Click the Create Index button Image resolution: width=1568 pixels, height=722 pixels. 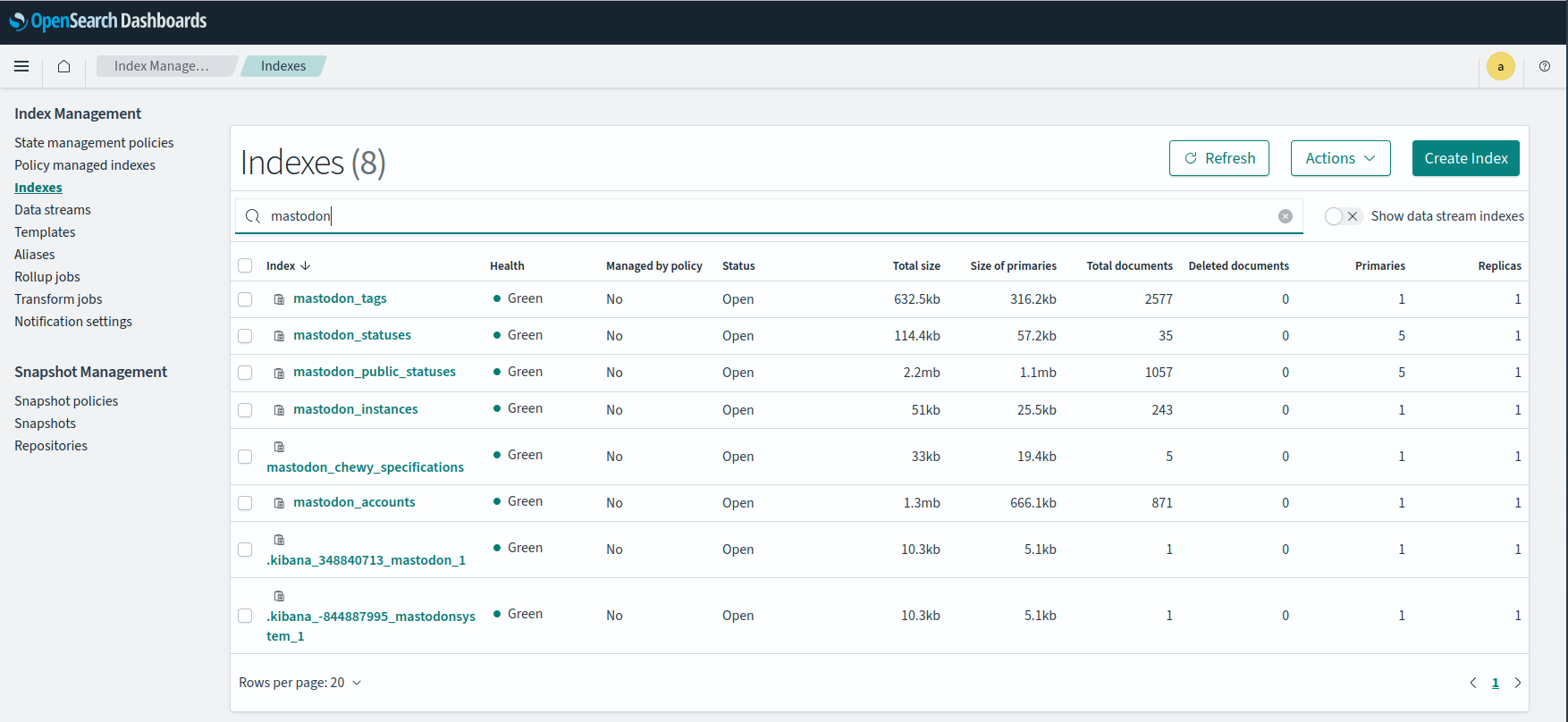(1466, 158)
